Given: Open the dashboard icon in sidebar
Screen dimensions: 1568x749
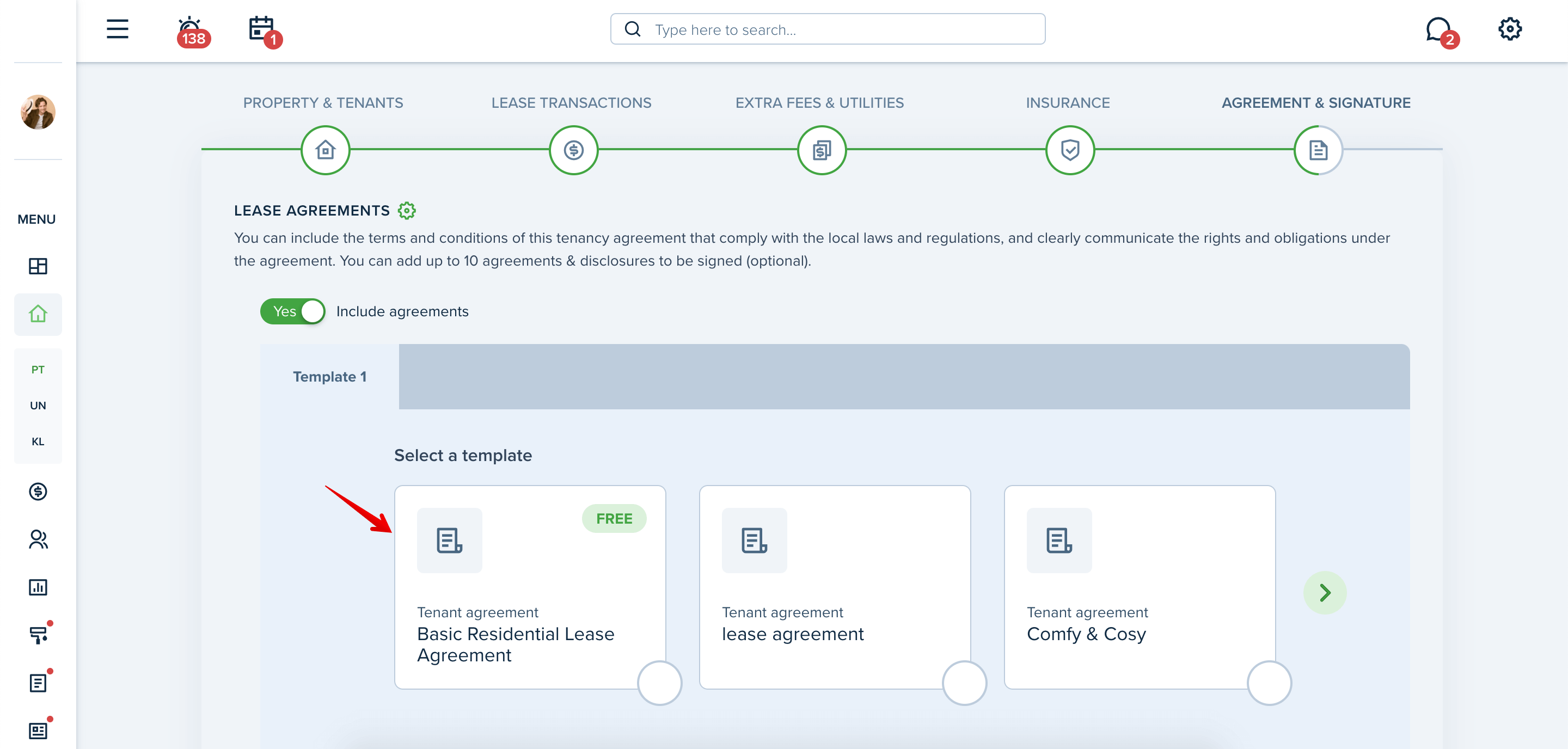Looking at the screenshot, I should (x=38, y=266).
